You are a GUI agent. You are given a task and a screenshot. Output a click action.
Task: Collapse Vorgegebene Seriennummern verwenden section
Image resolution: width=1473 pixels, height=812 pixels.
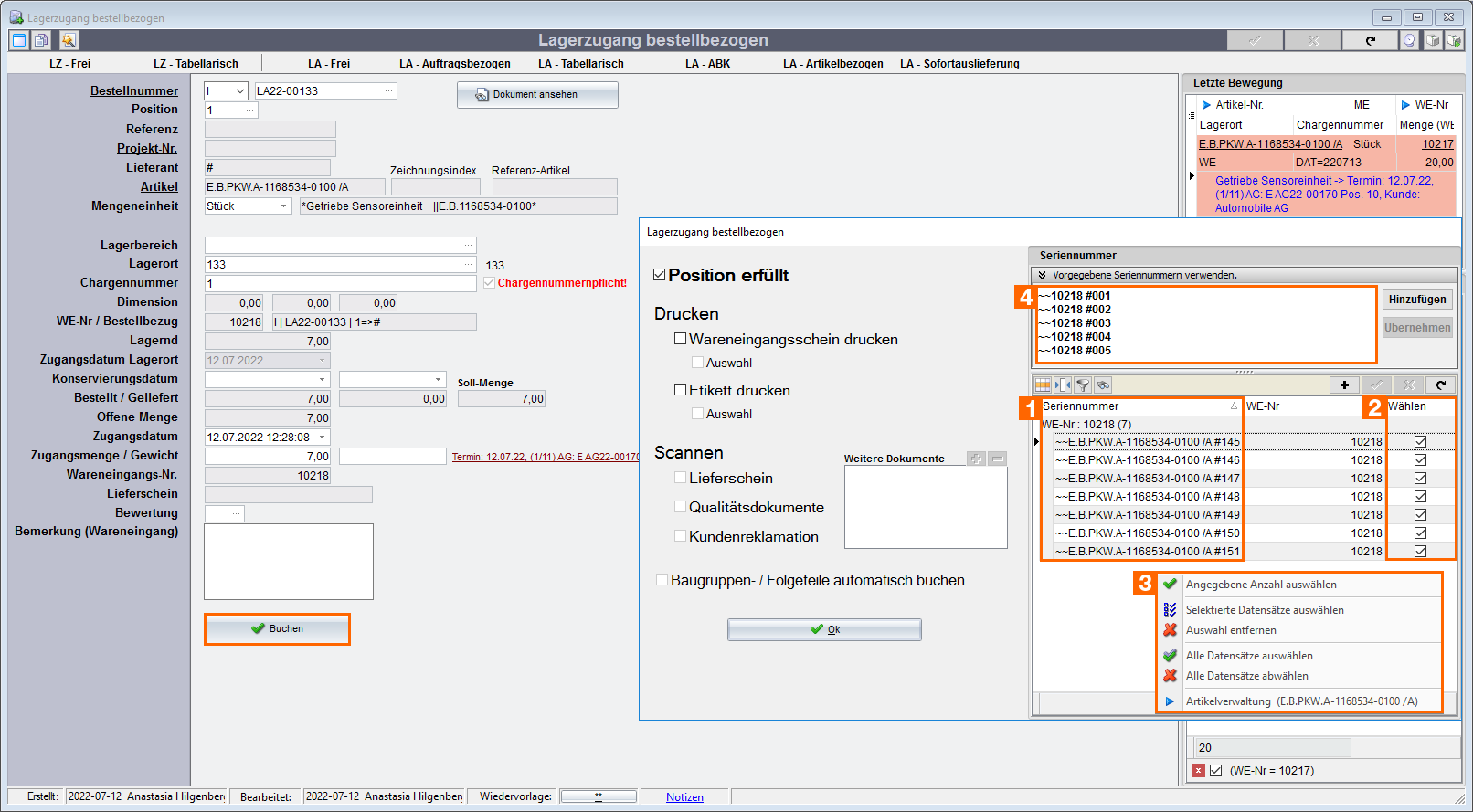pyautogui.click(x=1042, y=275)
